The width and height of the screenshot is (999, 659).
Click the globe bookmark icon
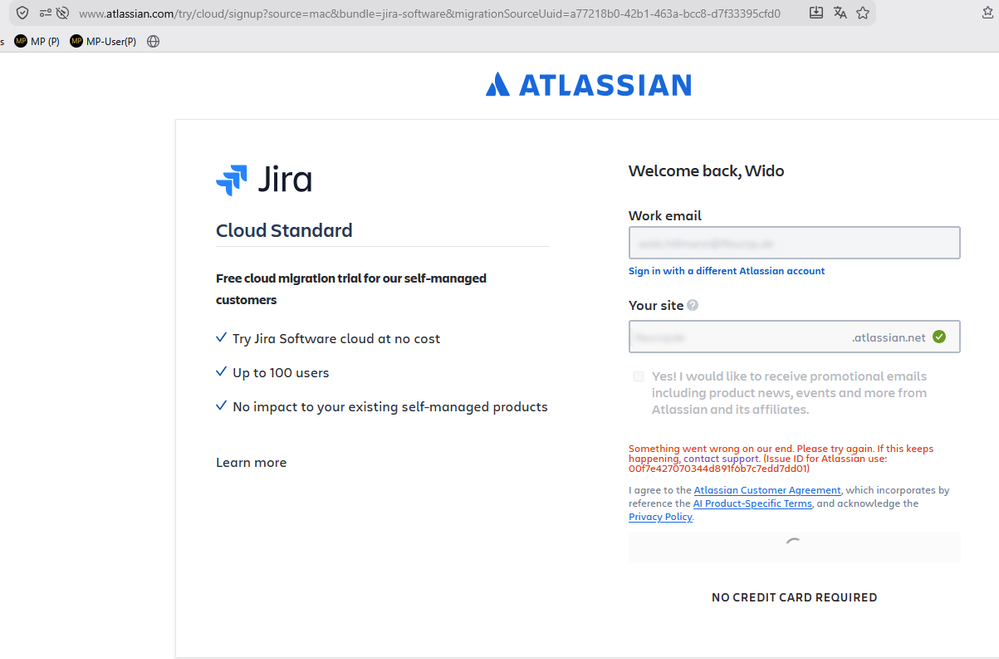[153, 41]
